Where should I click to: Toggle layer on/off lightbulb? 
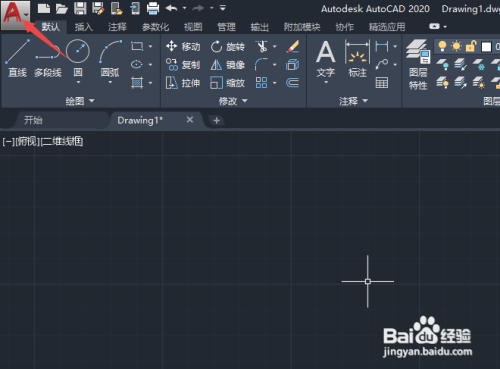tap(442, 46)
